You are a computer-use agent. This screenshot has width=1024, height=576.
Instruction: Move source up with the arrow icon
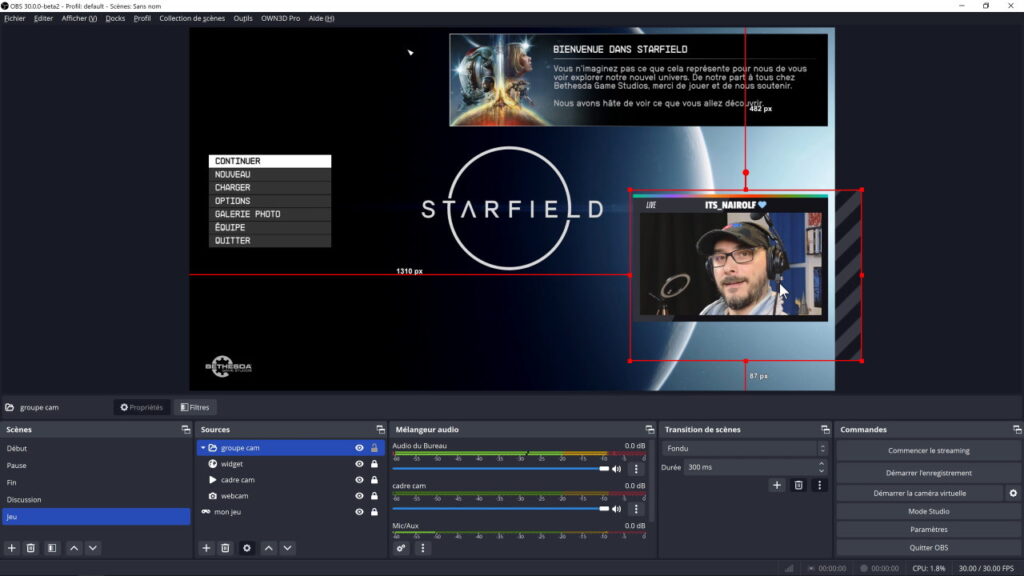pyautogui.click(x=268, y=547)
